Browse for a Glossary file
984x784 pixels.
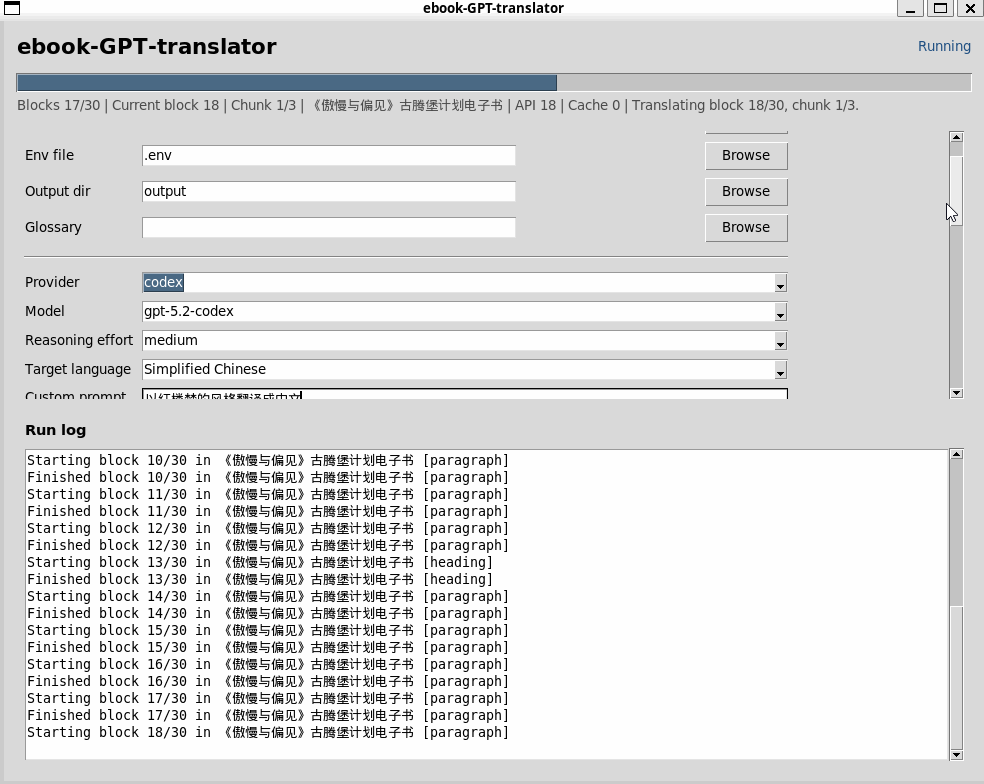746,227
